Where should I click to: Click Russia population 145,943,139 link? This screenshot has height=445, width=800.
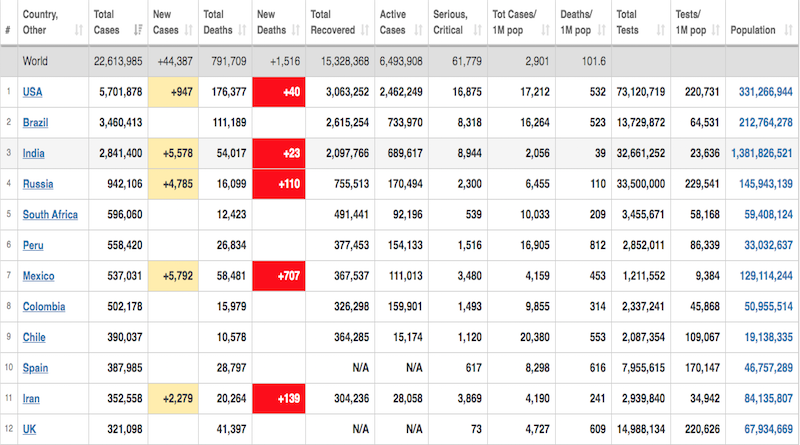click(x=766, y=184)
